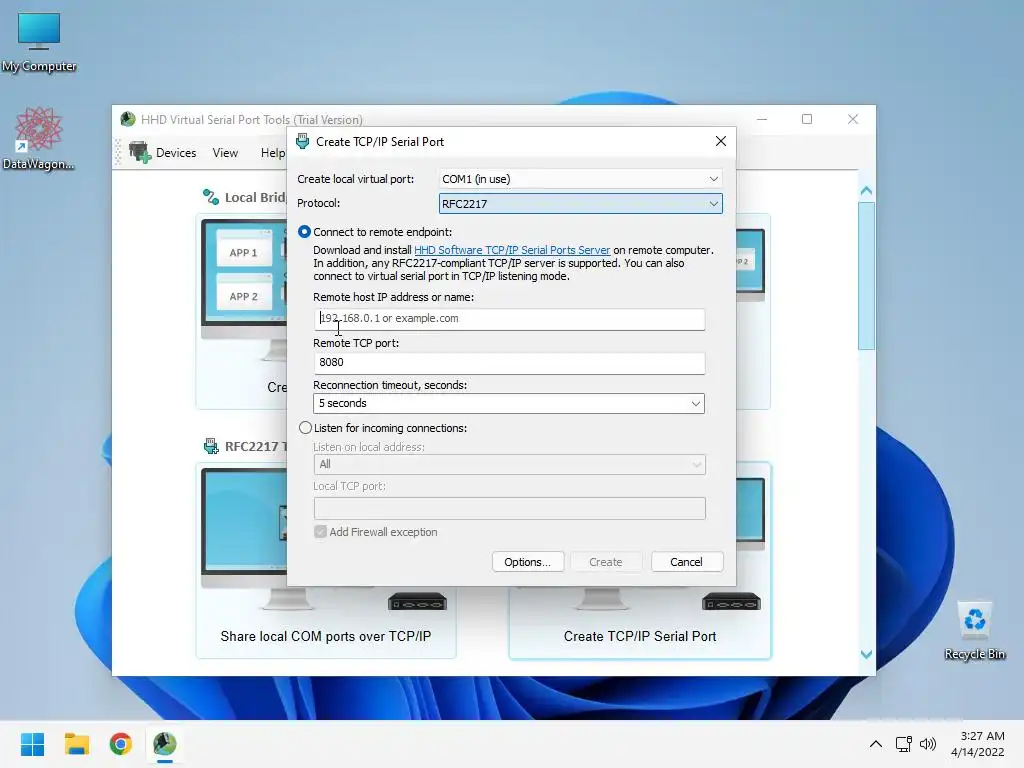1024x768 pixels.
Task: Click Remote host IP address field
Action: pyautogui.click(x=509, y=319)
